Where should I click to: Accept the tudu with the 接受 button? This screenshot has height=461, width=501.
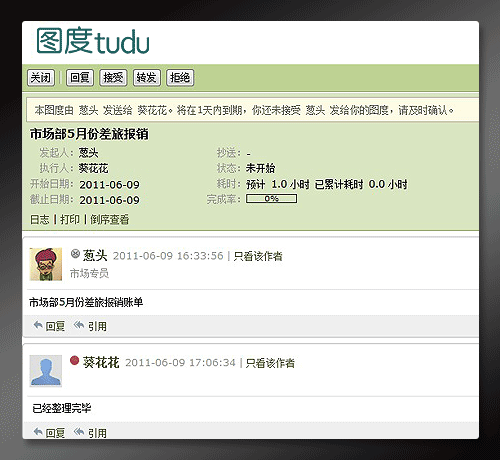(113, 78)
